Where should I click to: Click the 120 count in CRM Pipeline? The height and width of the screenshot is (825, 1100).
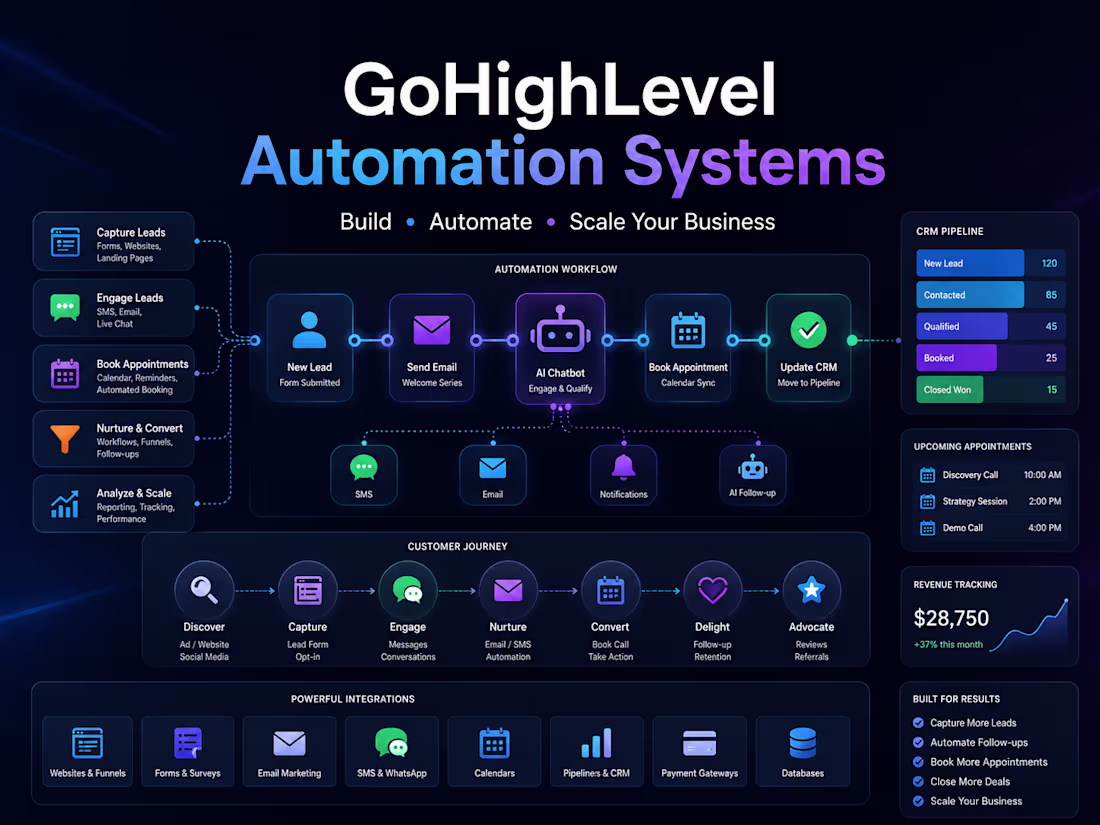[1049, 263]
